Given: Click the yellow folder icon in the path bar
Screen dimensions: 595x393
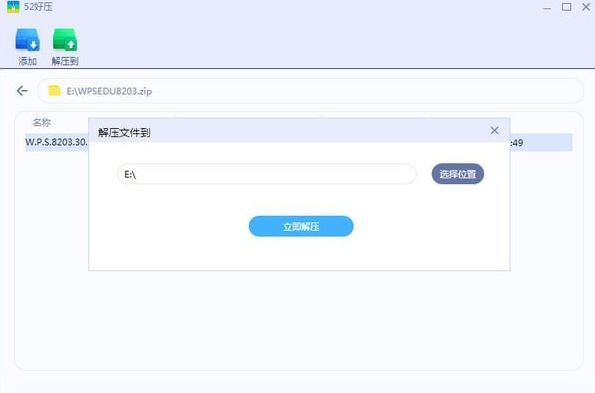Looking at the screenshot, I should click(54, 91).
